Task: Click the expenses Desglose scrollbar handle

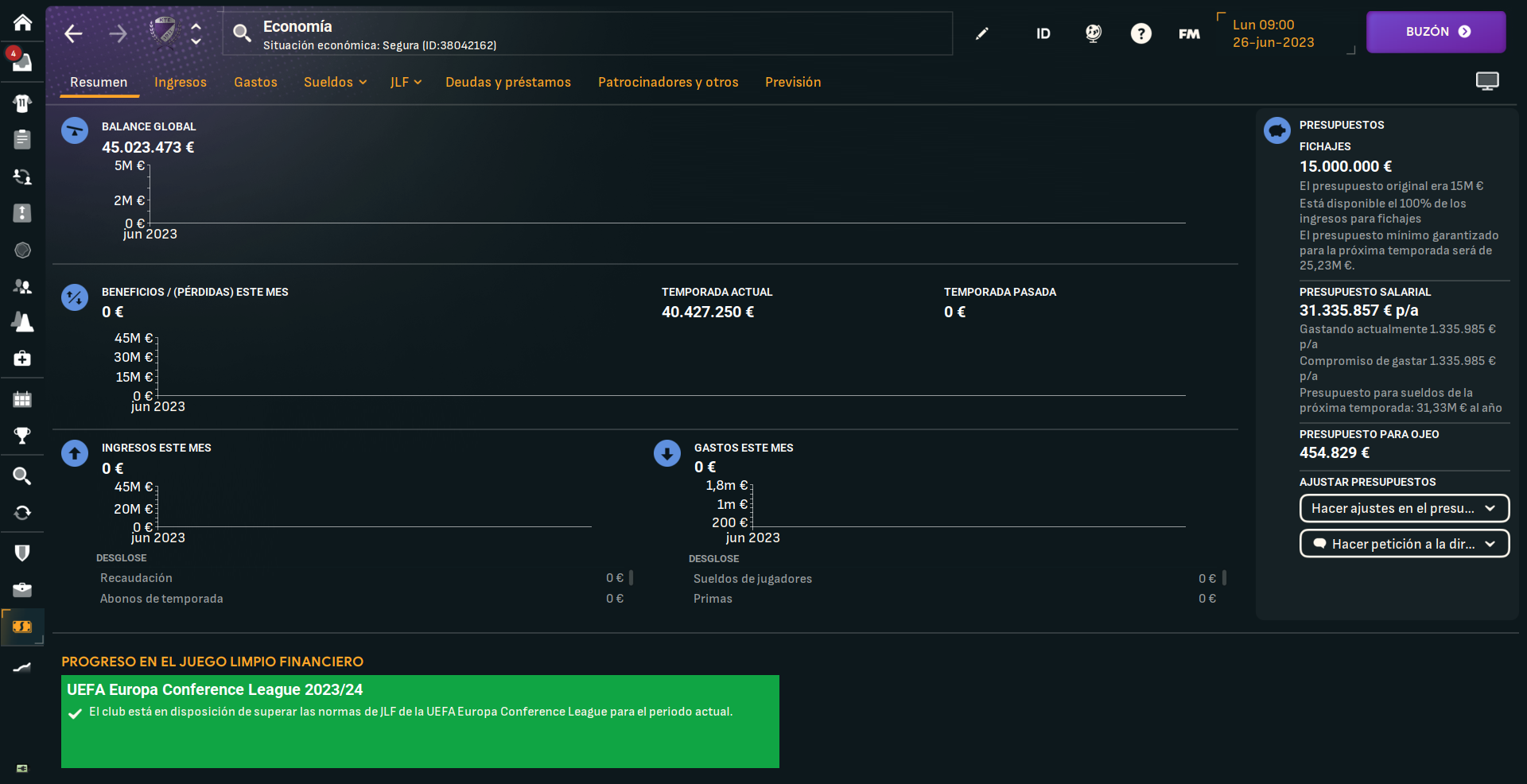Action: (1224, 578)
